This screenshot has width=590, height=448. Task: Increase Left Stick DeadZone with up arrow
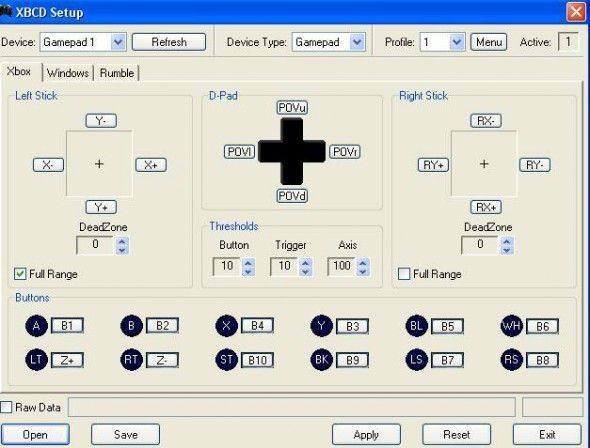tap(122, 241)
